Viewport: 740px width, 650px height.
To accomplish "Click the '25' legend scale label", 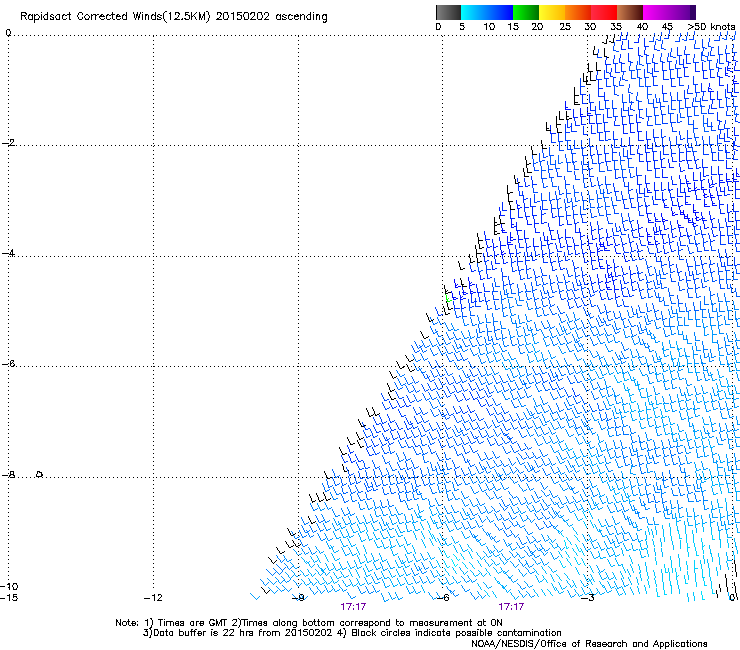I will tap(565, 27).
